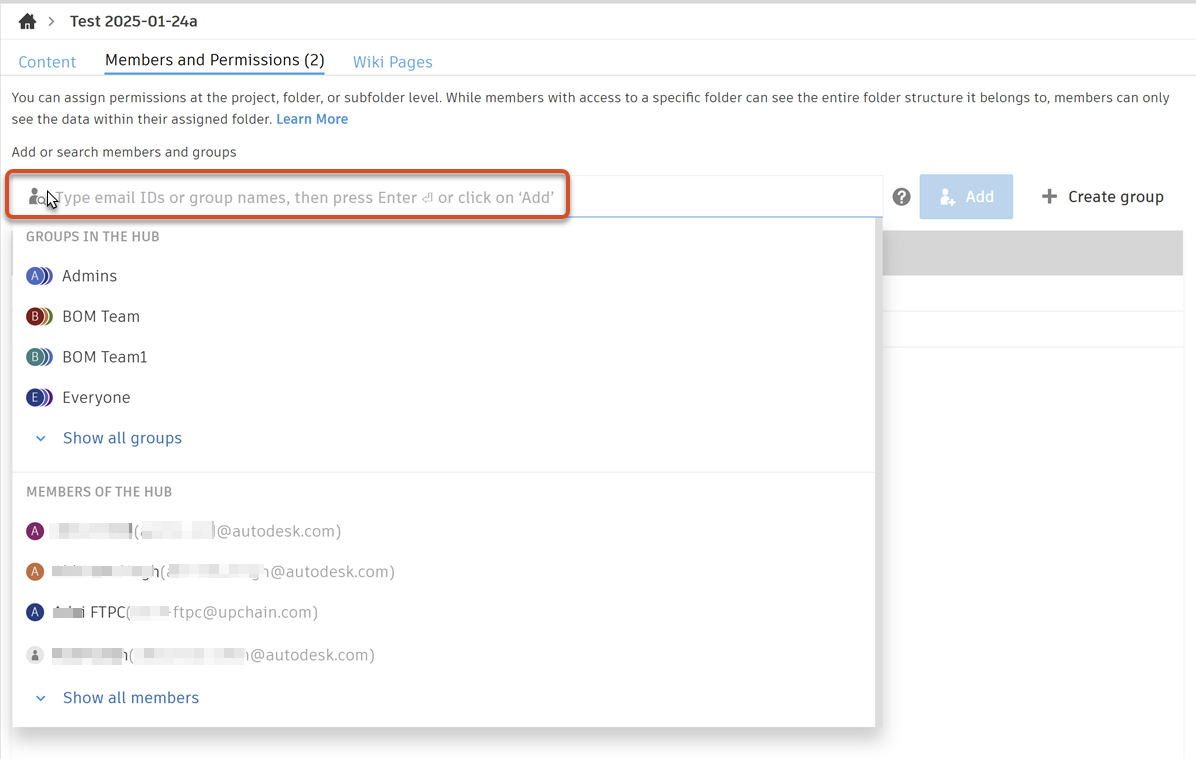Click inside the email search input field
The image size is (1196, 759).
click(300, 197)
